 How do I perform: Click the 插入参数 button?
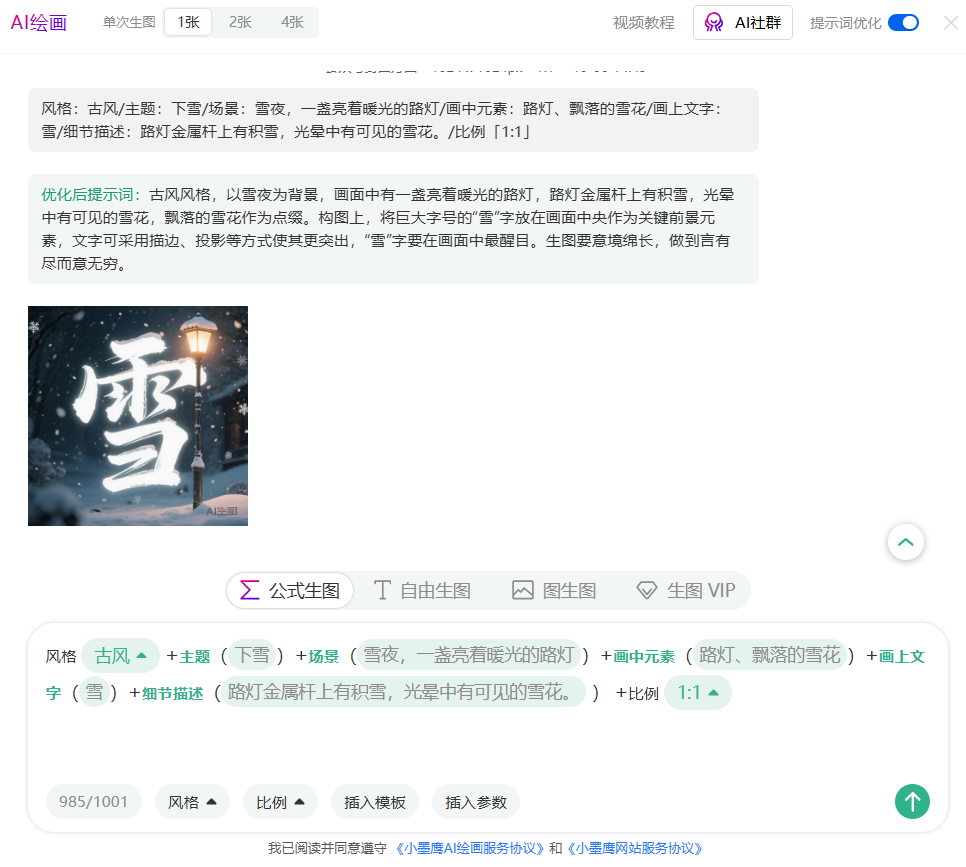tap(476, 802)
